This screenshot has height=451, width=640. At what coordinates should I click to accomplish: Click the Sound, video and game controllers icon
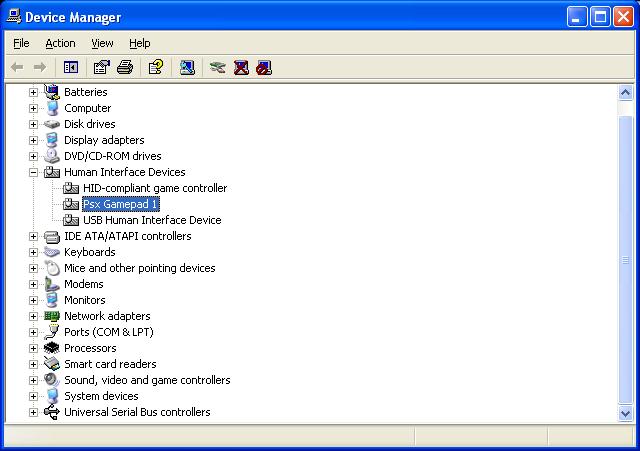tap(52, 380)
